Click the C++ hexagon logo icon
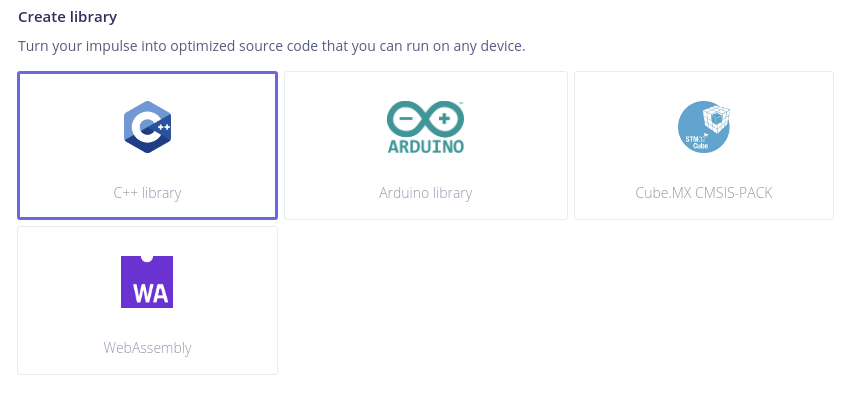This screenshot has height=396, width=849. [x=147, y=127]
